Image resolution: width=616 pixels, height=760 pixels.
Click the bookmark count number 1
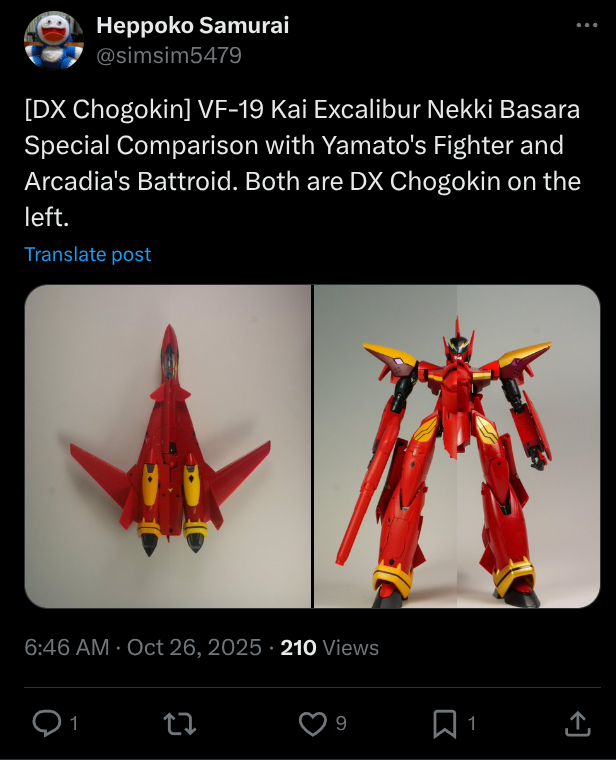[472, 724]
